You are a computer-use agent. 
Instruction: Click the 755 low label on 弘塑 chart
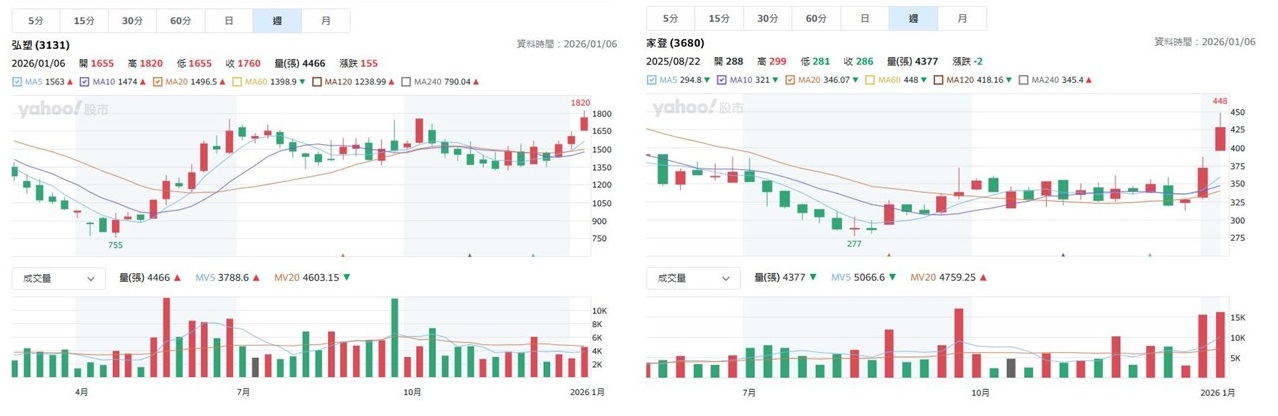click(116, 244)
